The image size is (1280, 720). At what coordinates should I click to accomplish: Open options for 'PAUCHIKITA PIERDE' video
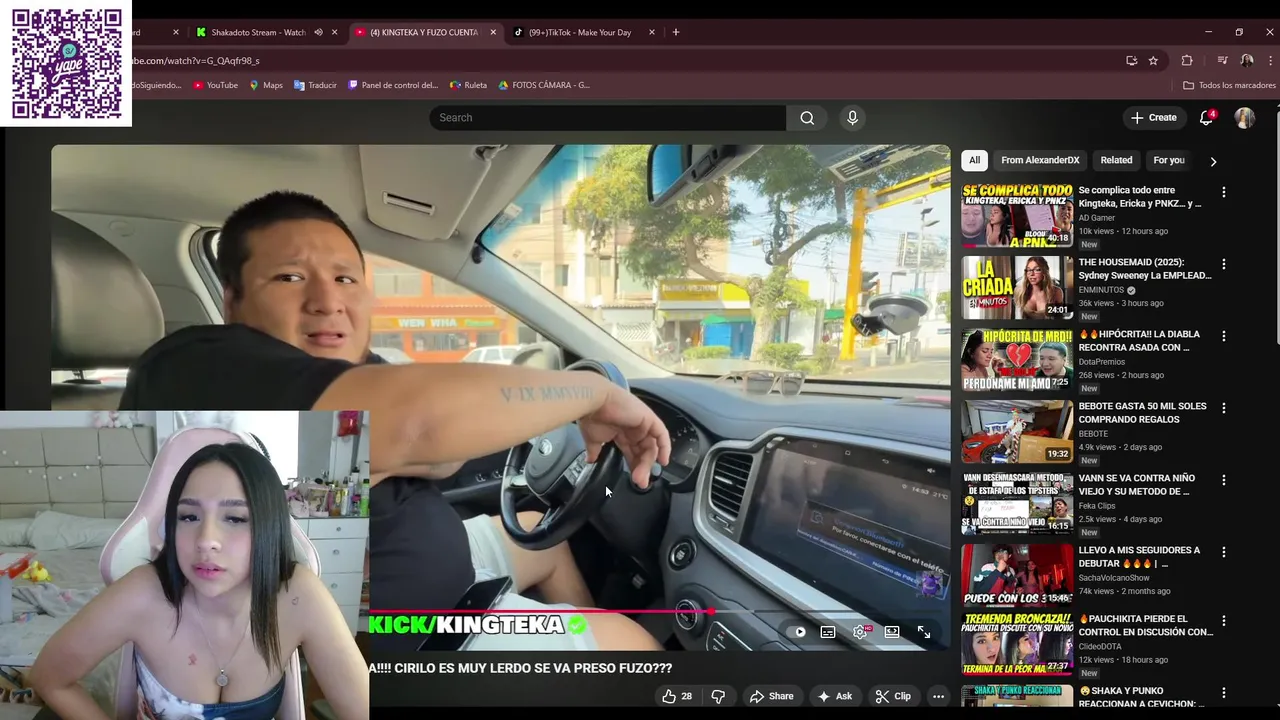click(x=1223, y=621)
